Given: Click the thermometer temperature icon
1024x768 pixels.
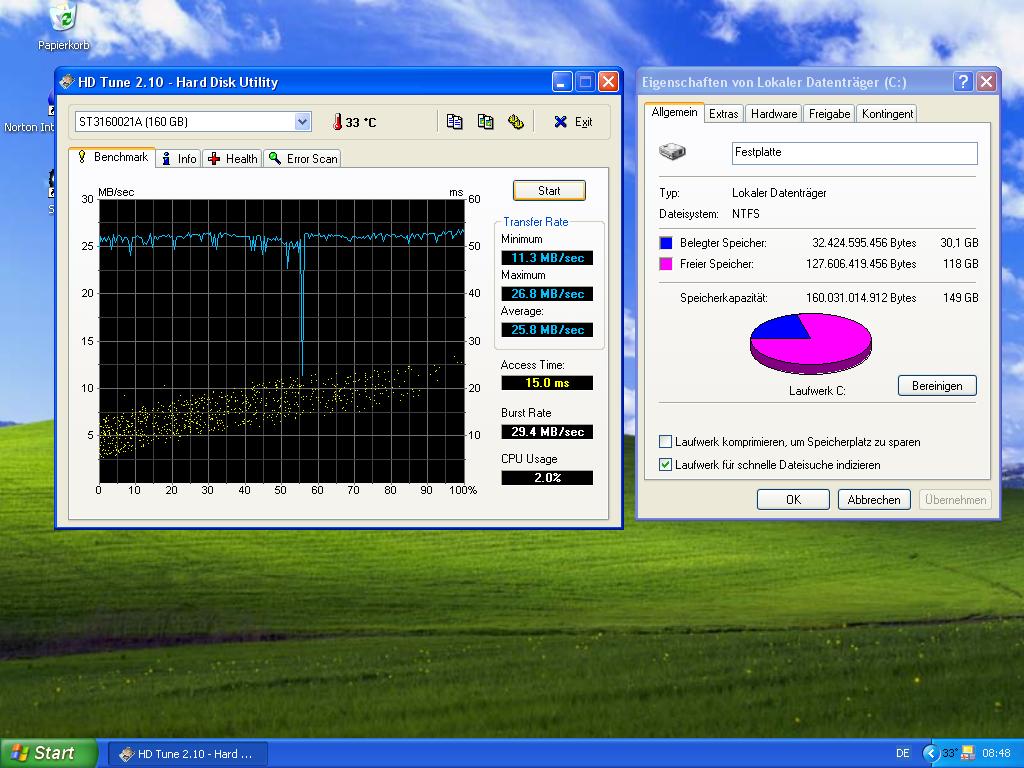Looking at the screenshot, I should 337,121.
